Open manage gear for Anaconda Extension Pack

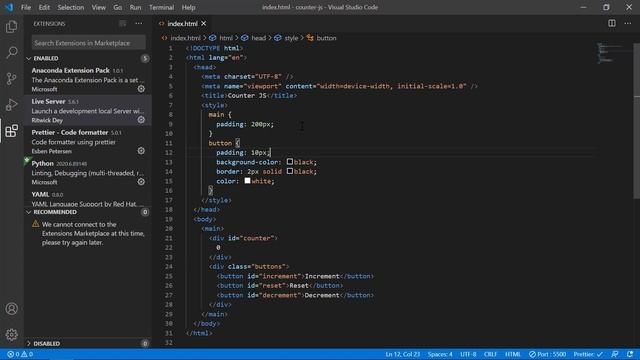pos(141,89)
